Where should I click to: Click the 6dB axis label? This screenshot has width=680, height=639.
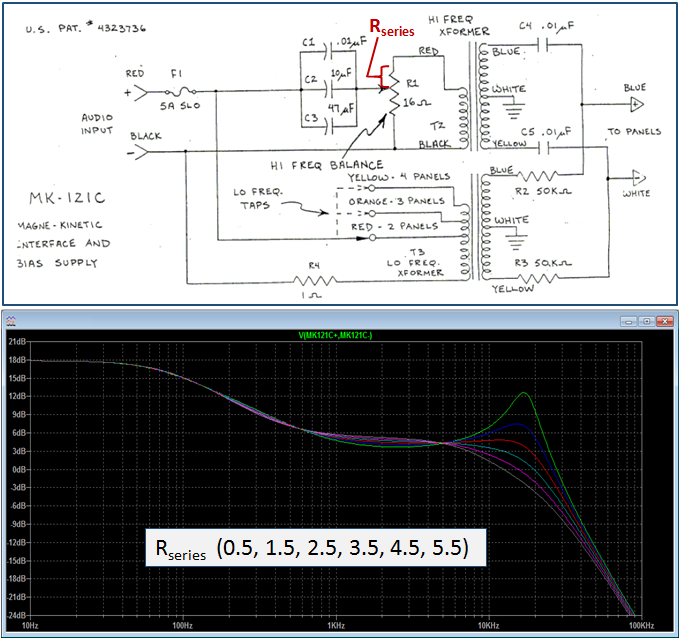(x=19, y=433)
